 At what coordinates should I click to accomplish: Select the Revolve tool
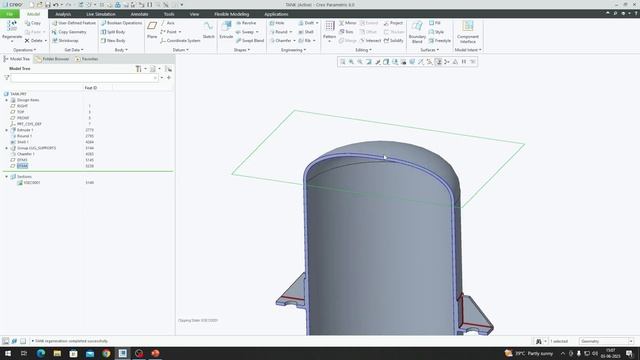(x=246, y=23)
